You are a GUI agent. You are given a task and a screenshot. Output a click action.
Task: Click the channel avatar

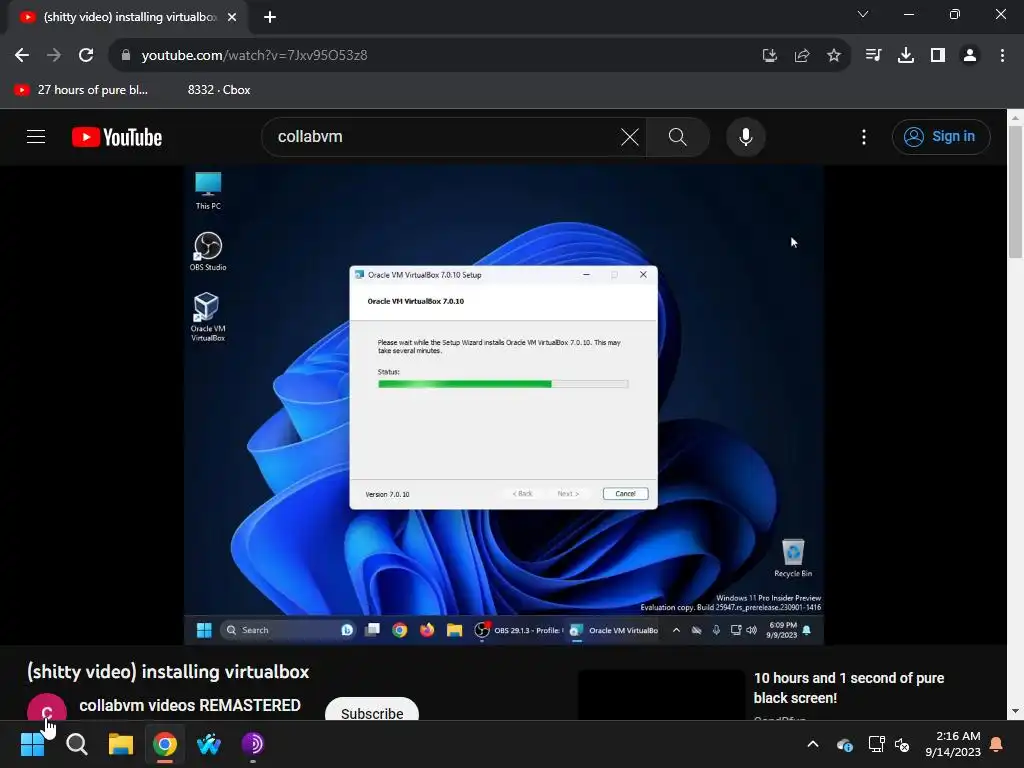click(x=46, y=708)
